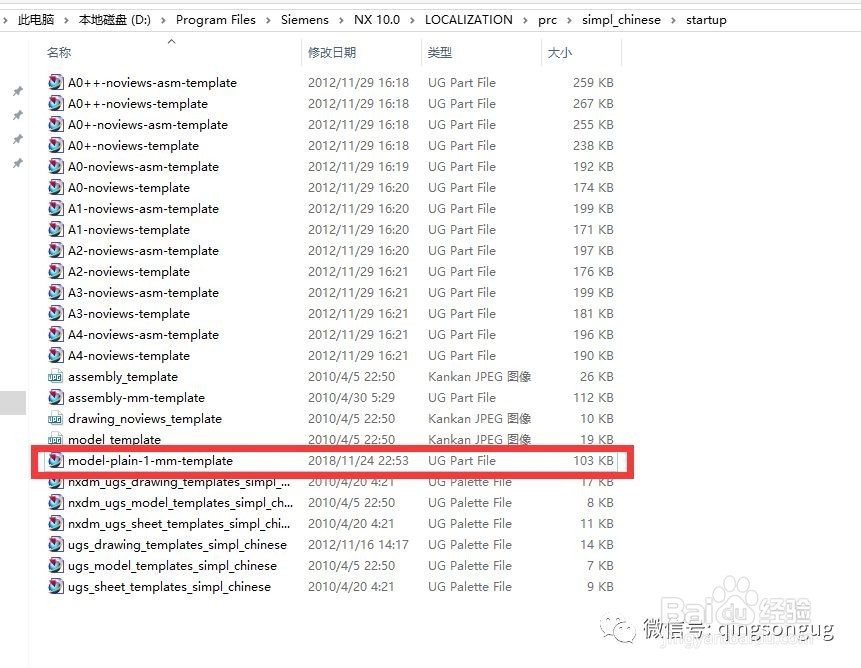Click the ugs_drawing_templates_simpl_chinese palette file icon

coord(55,545)
